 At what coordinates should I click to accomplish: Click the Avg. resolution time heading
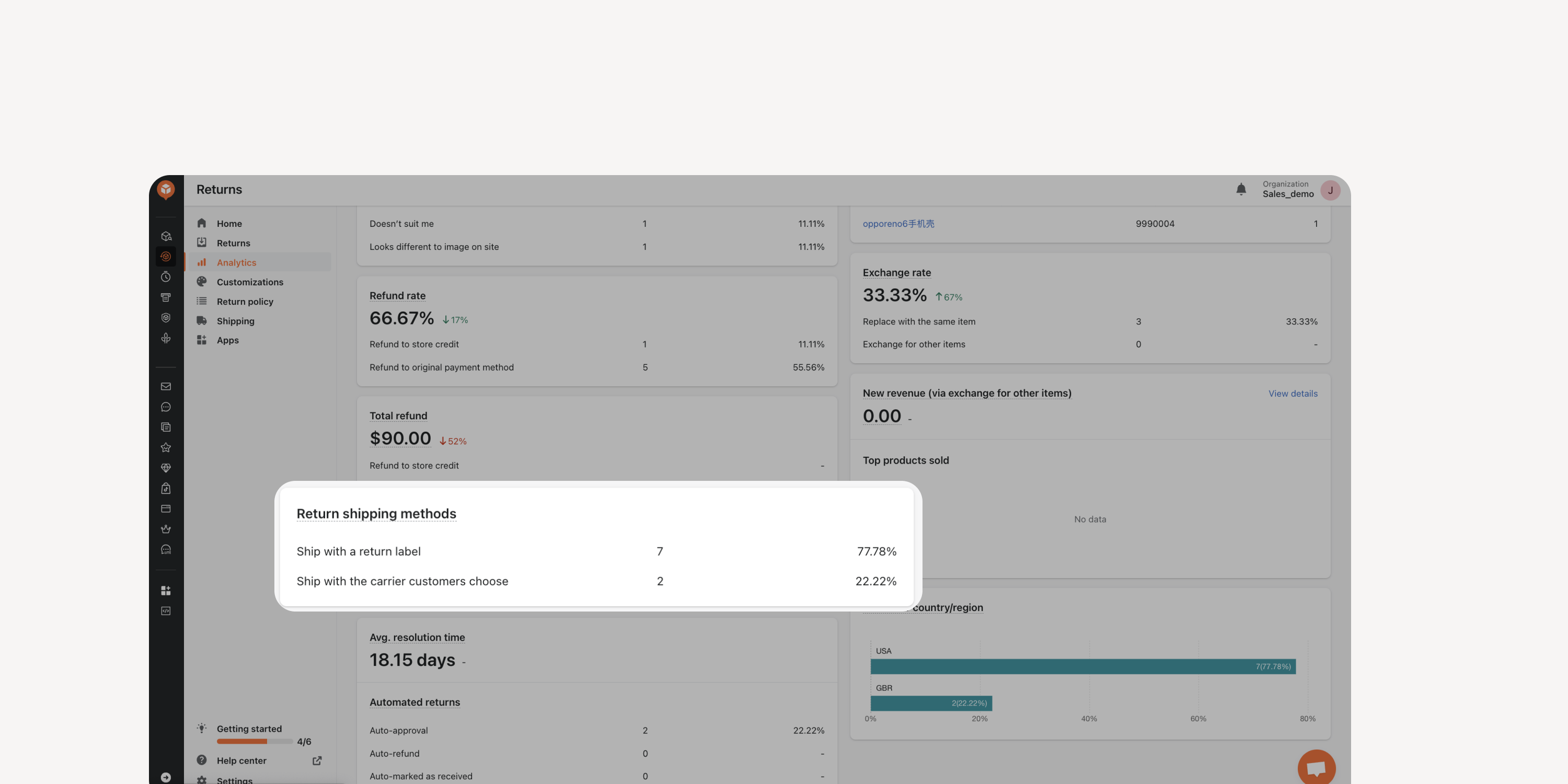[417, 637]
